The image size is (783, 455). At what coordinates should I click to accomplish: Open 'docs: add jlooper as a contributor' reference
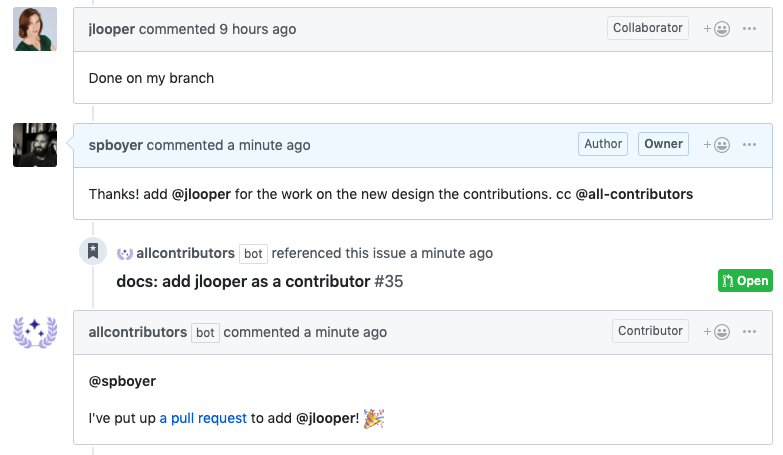pos(243,281)
